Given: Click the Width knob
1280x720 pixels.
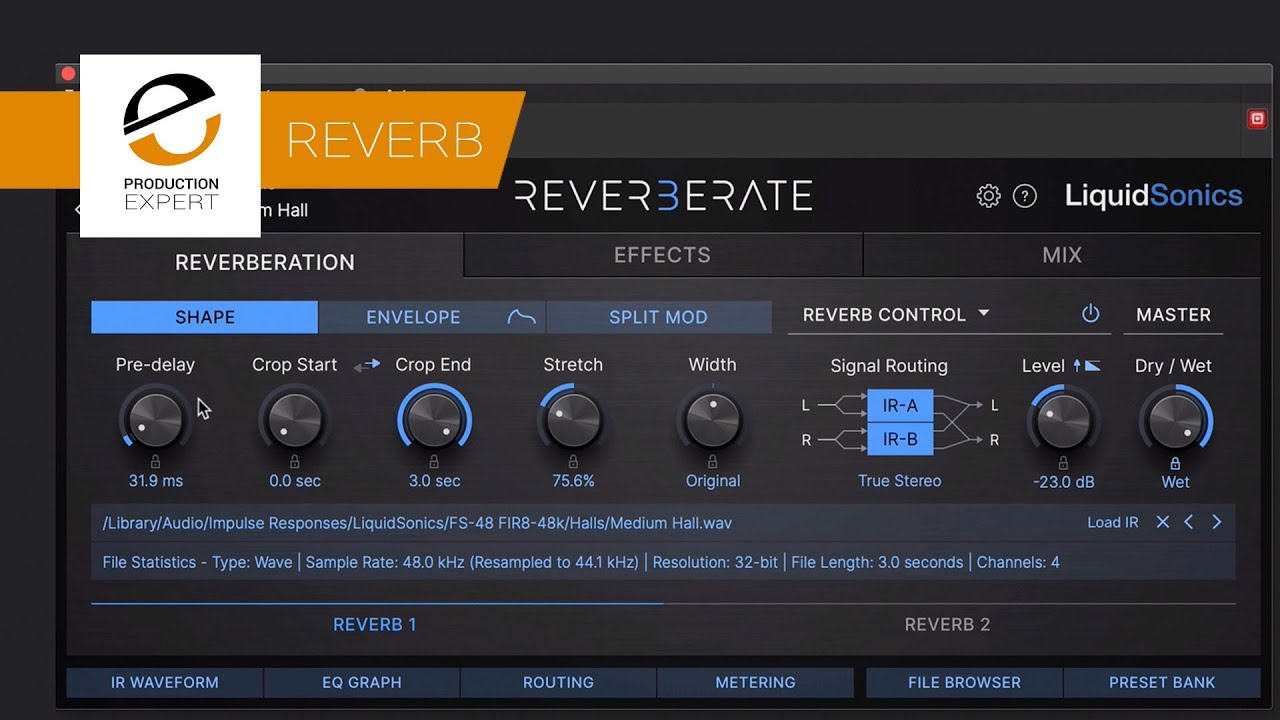Looking at the screenshot, I should coord(712,418).
